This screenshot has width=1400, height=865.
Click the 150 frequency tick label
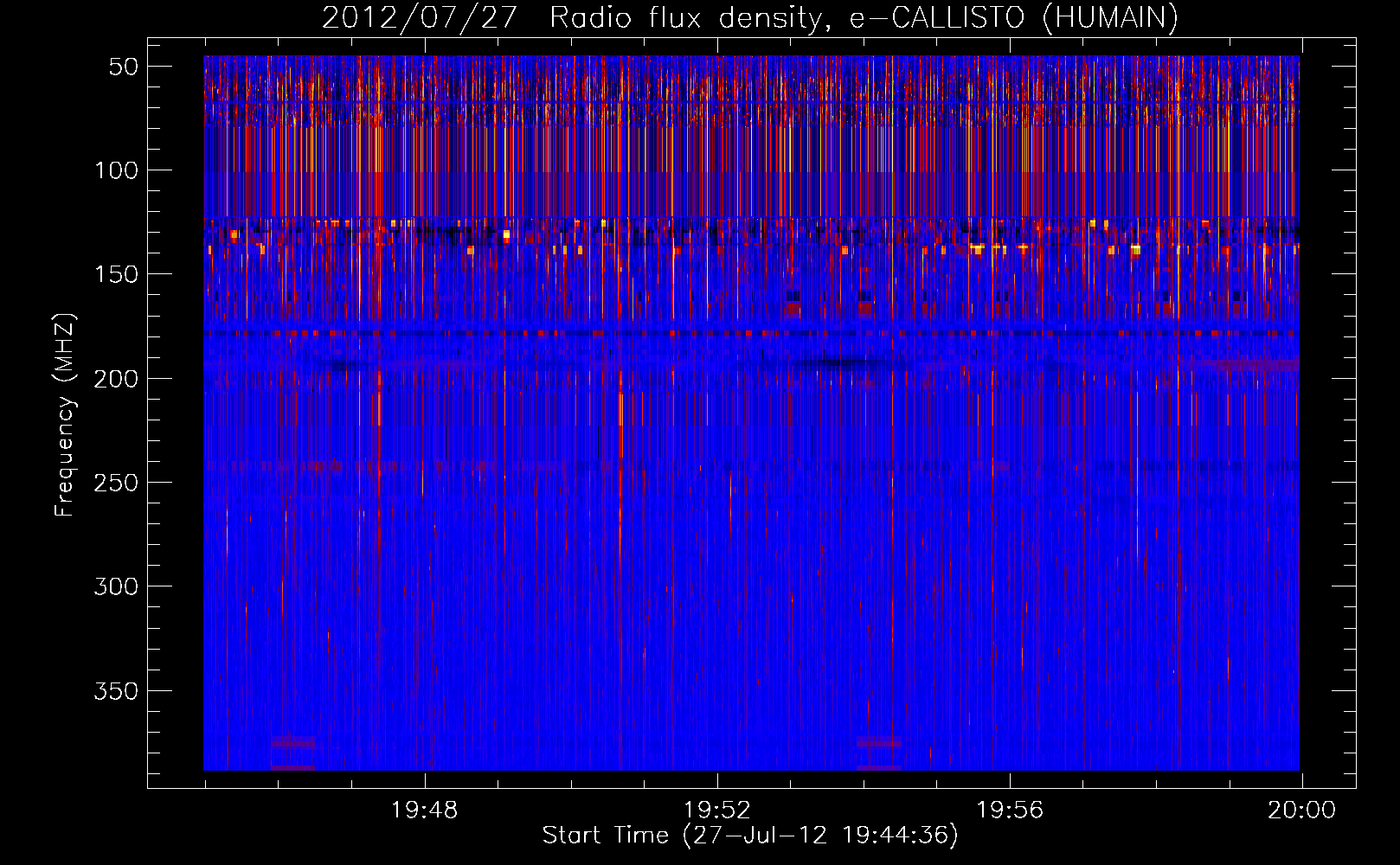point(116,275)
